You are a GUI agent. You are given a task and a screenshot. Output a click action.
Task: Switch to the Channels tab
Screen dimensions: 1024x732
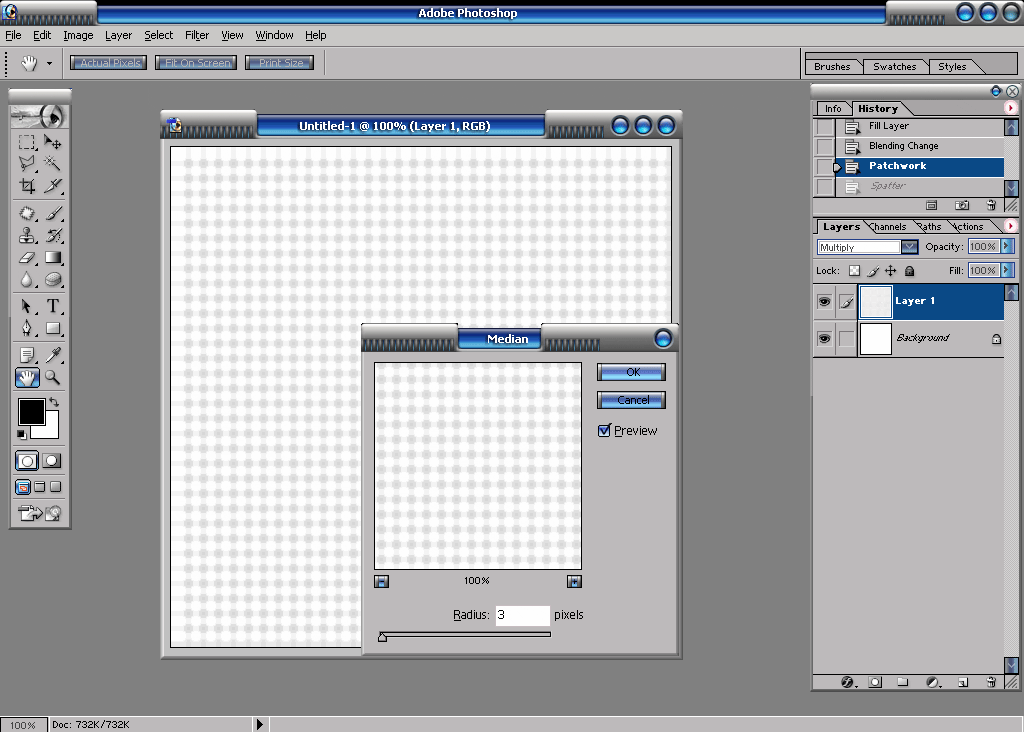pos(889,227)
